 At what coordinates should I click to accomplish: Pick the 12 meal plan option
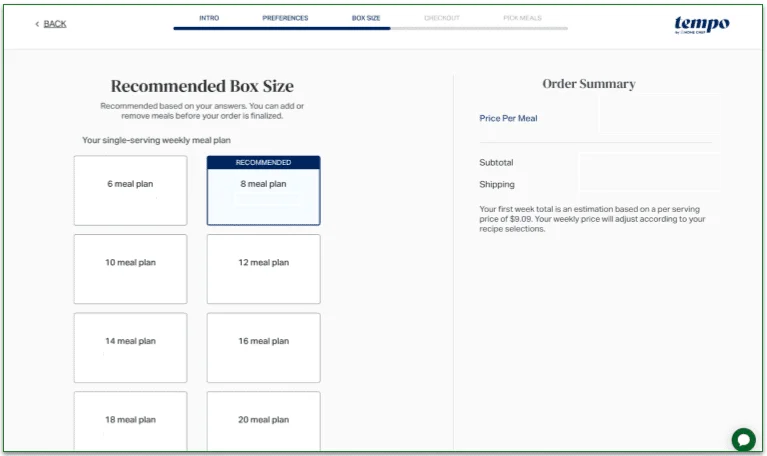click(x=263, y=268)
